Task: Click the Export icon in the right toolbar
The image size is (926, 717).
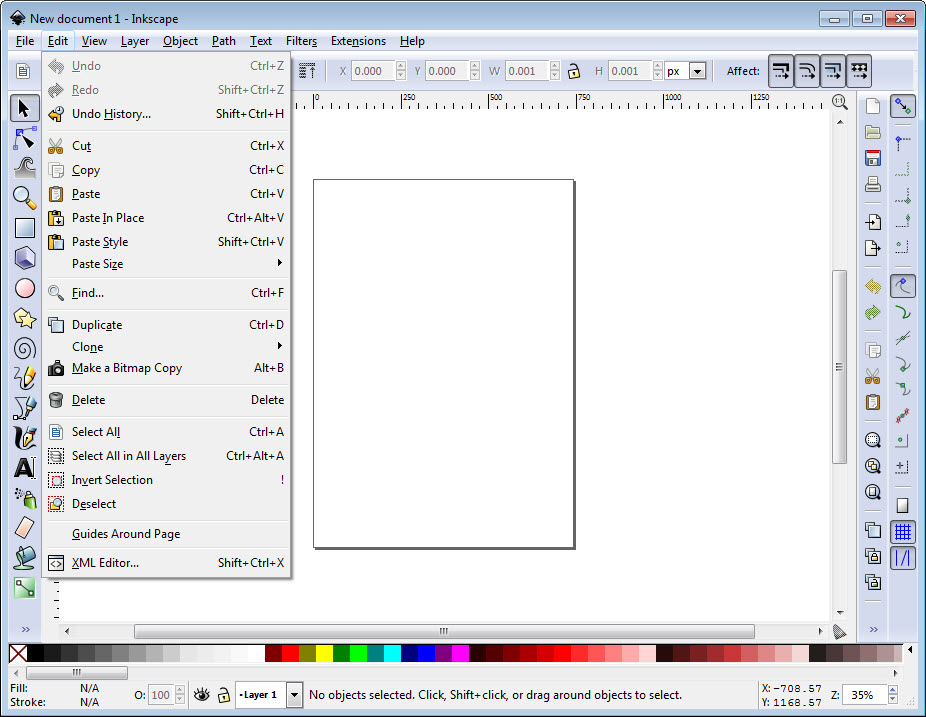Action: (x=872, y=248)
